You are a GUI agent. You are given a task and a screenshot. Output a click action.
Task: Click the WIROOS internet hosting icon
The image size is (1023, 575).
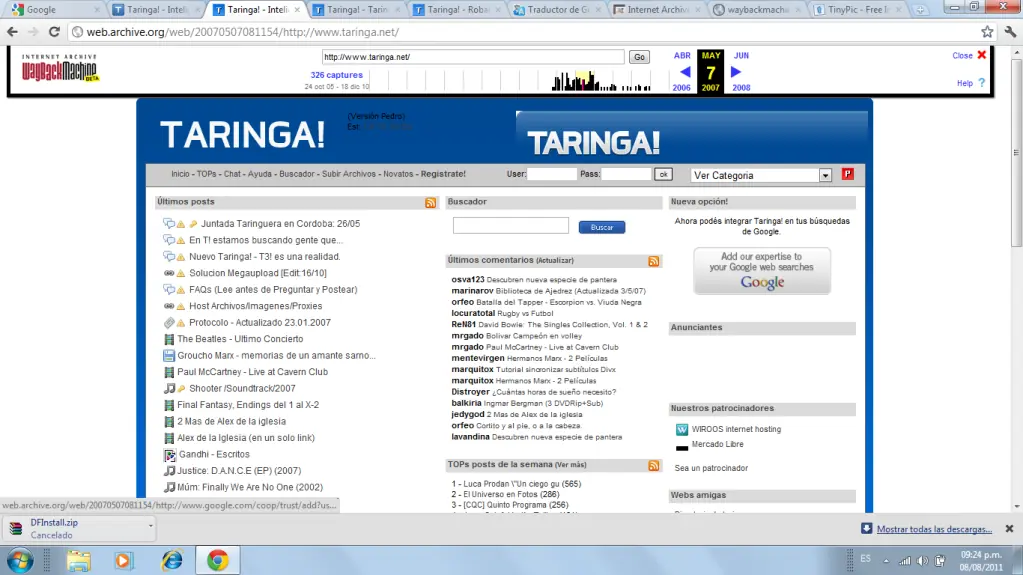[x=682, y=429]
